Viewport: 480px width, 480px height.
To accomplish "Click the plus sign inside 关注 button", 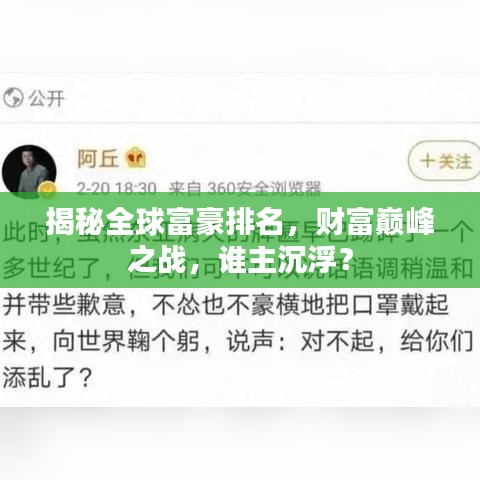I will (x=427, y=161).
